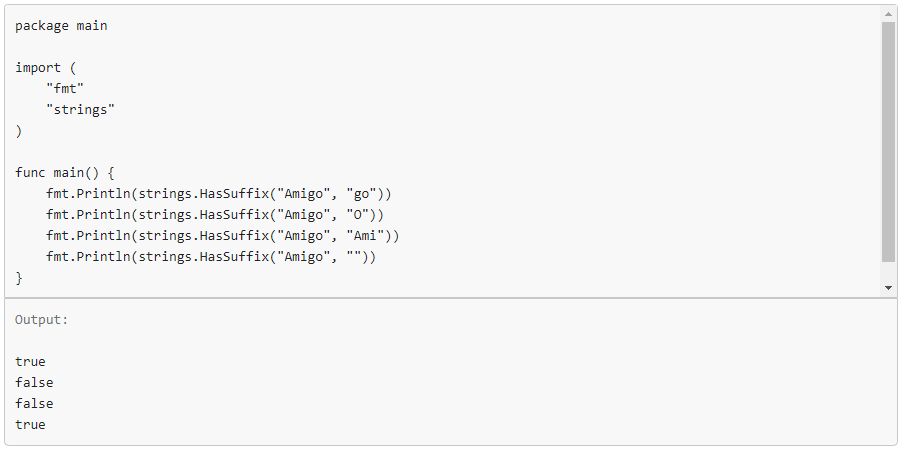Click the scrollbar up arrow
Image resolution: width=903 pixels, height=450 pixels.
[x=888, y=14]
